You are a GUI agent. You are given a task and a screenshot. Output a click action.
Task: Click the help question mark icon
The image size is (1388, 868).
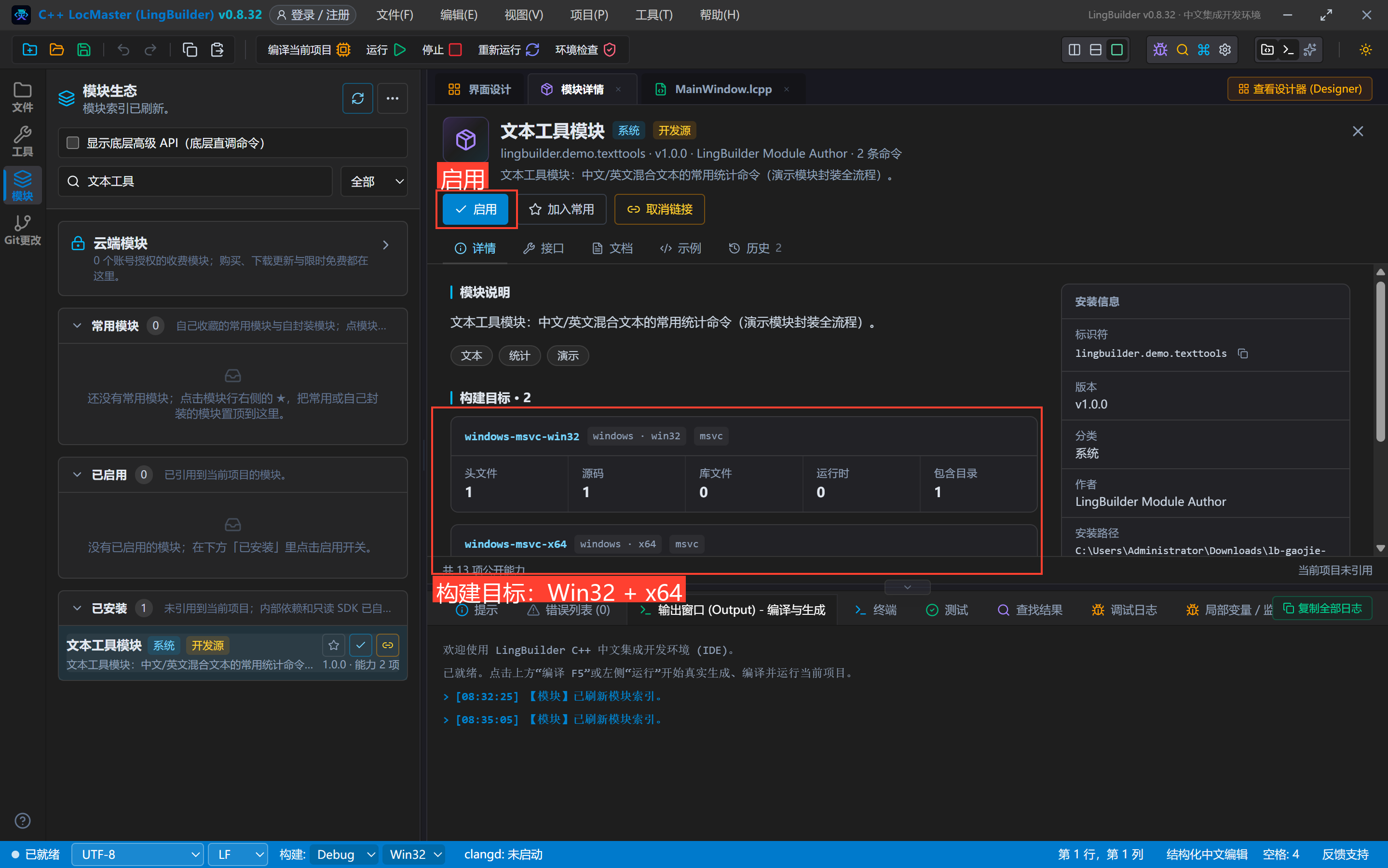(22, 820)
